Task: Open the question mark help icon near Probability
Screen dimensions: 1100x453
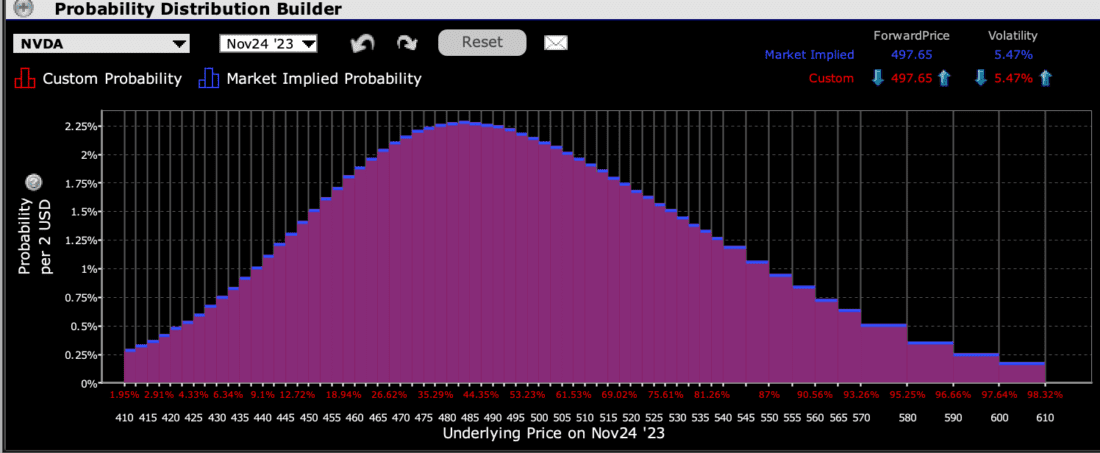Action: coord(32,183)
